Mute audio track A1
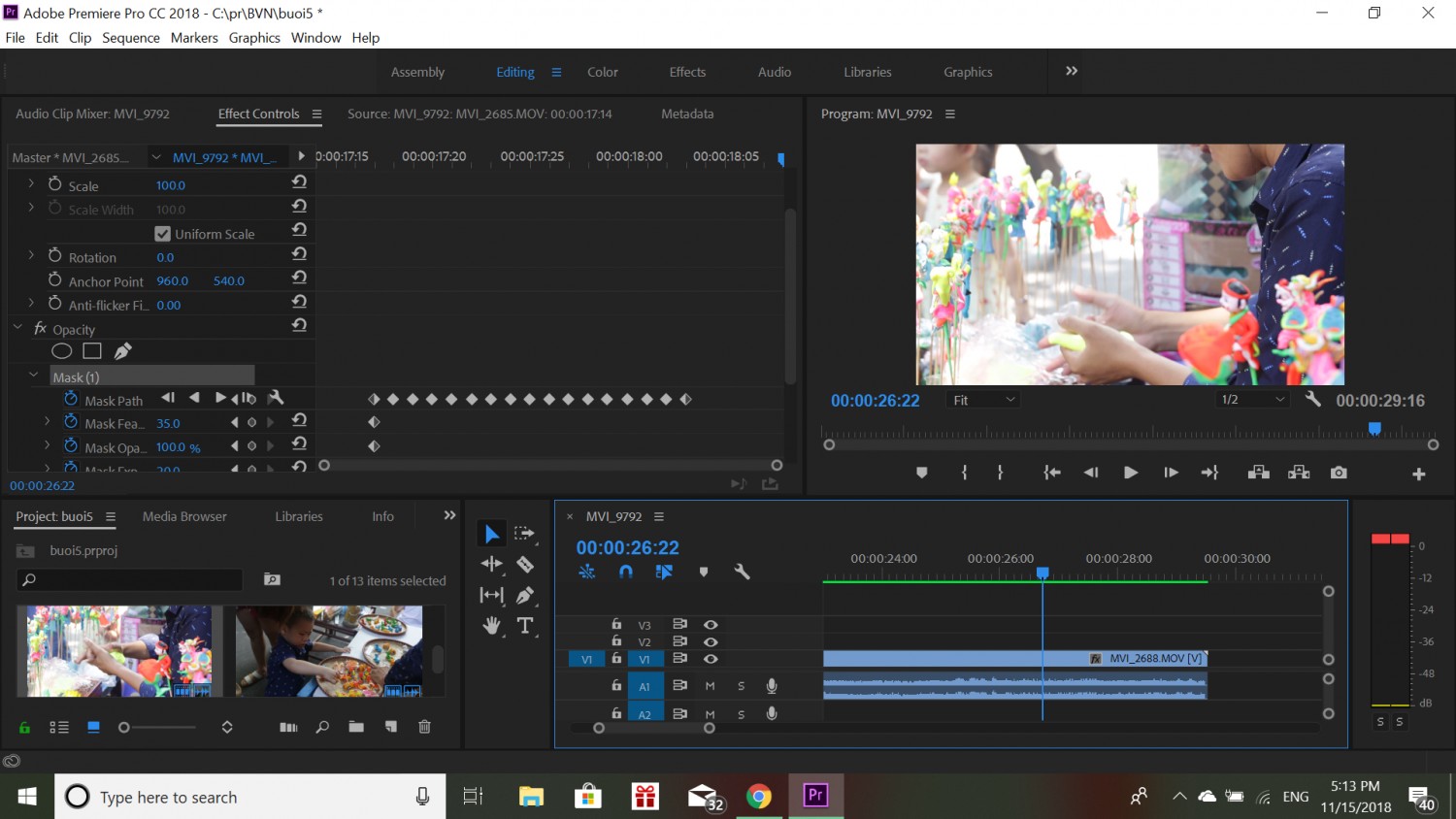This screenshot has height=819, width=1456. point(710,686)
